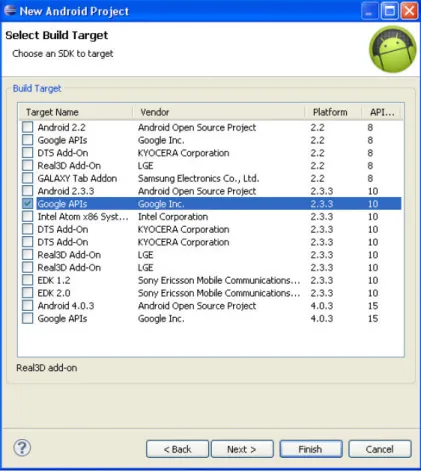Select the 'Intel Corporation' vendor cell
The image size is (421, 472).
tap(173, 217)
